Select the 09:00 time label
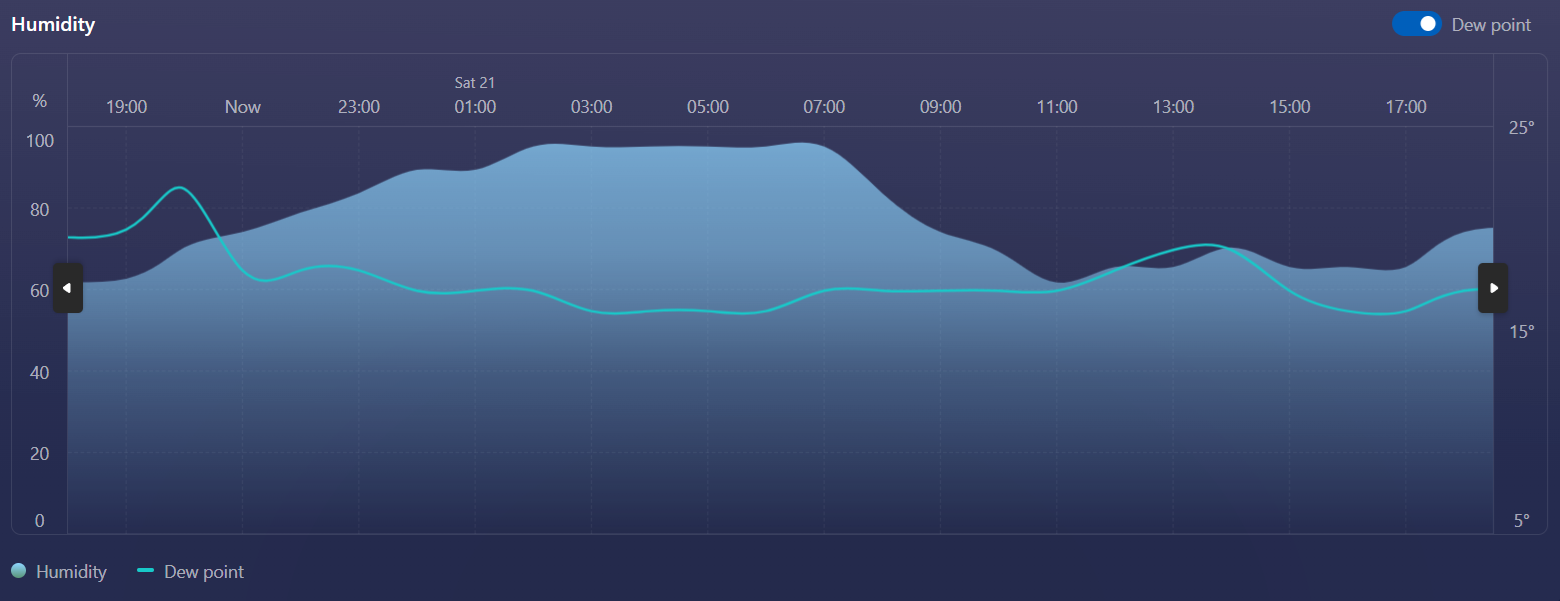 (941, 107)
